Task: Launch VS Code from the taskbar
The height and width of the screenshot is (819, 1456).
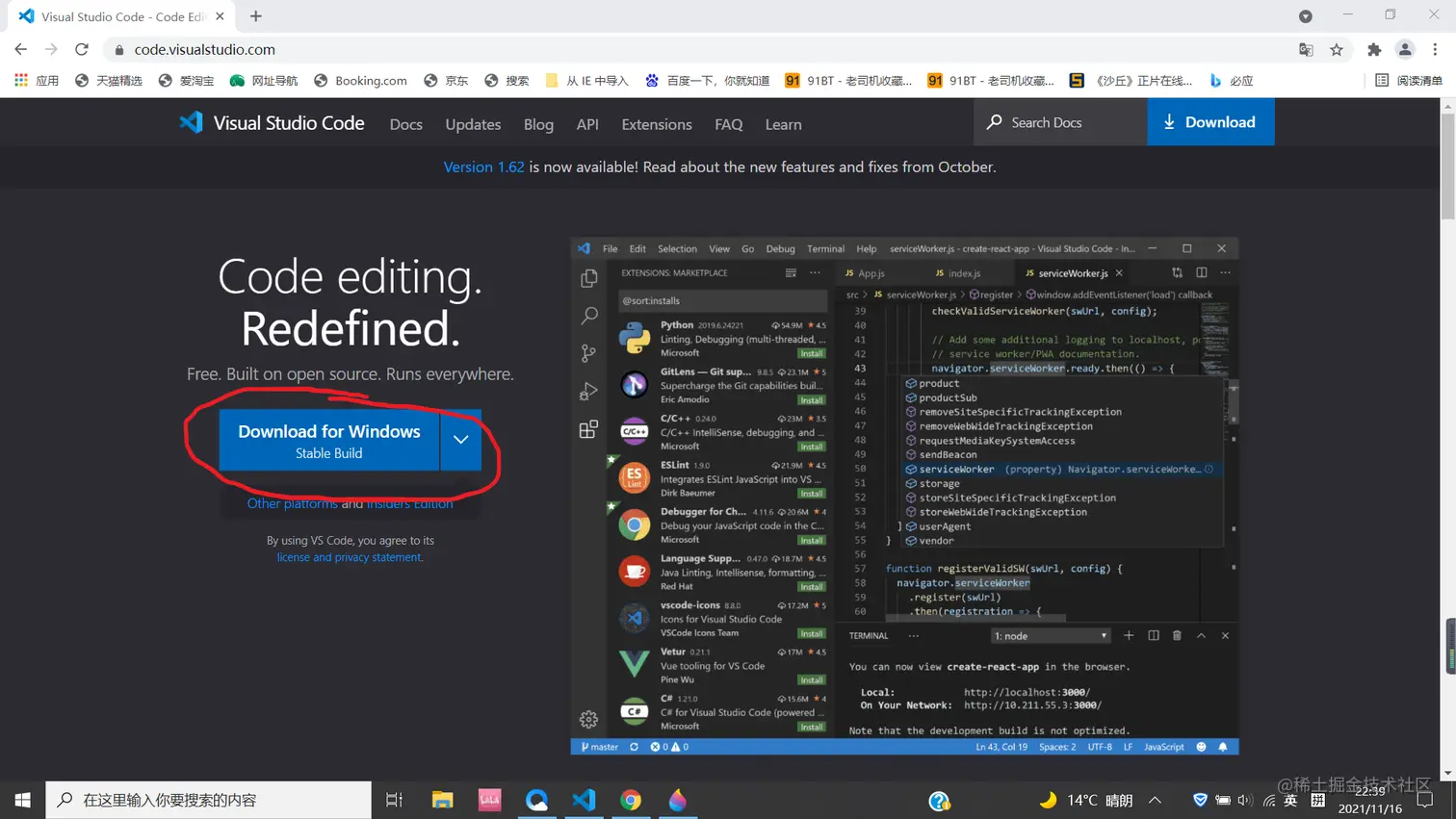Action: click(x=584, y=800)
